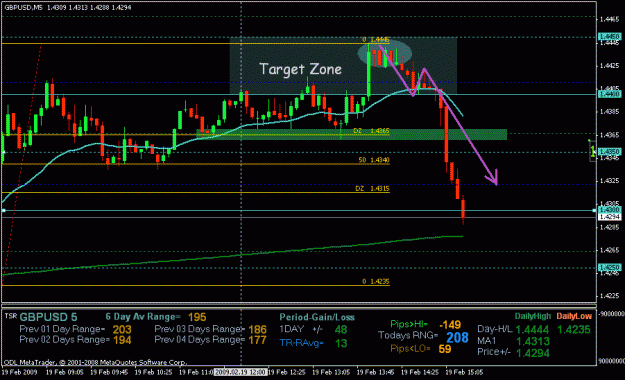This screenshot has width=625, height=380.
Task: Click the '19 Feb 13:45' time axis label
Action: click(375, 372)
